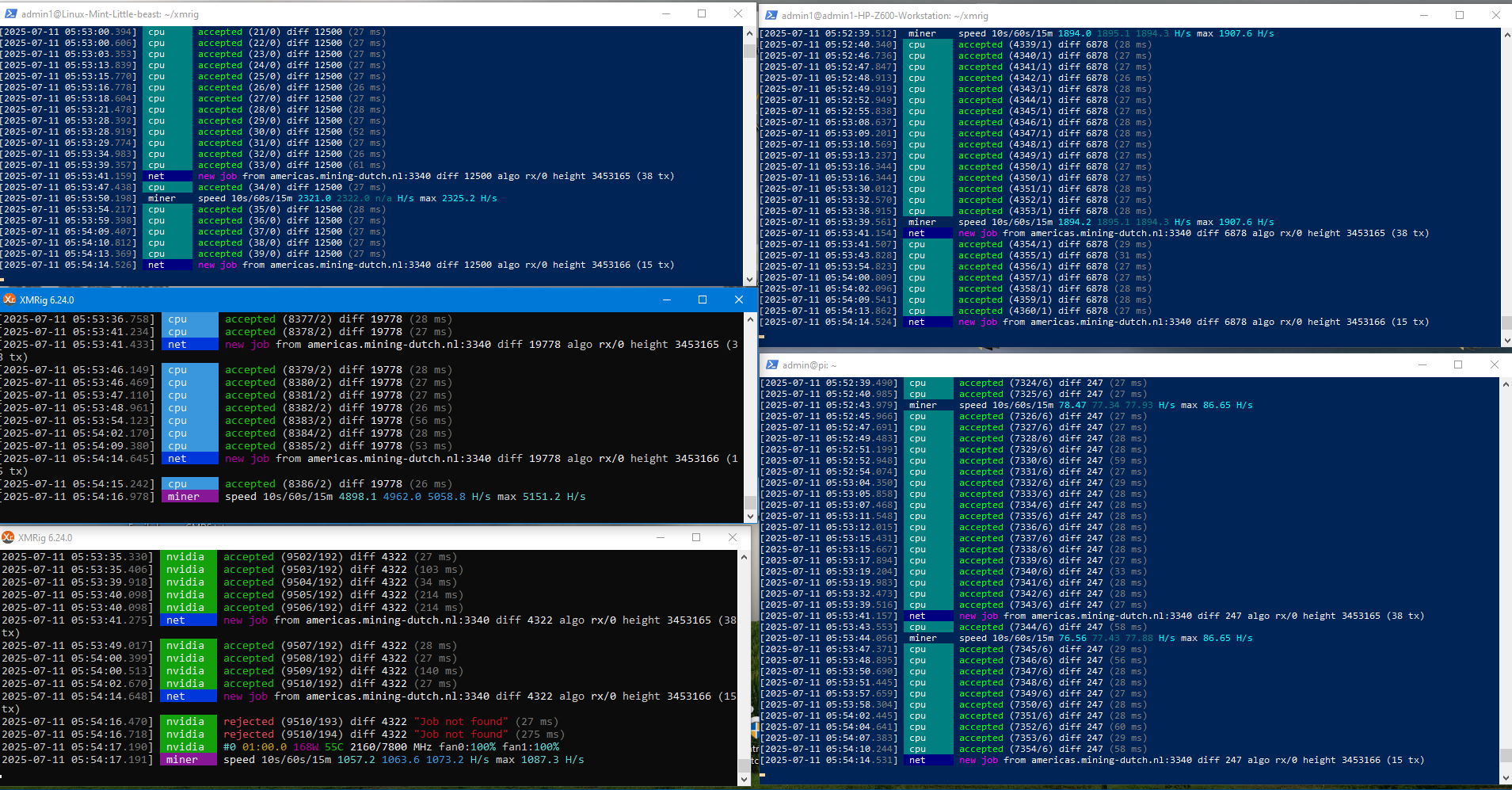1512x790 pixels.
Task: Maximize the HP-Z600-Workstation terminal window
Action: [1460, 15]
